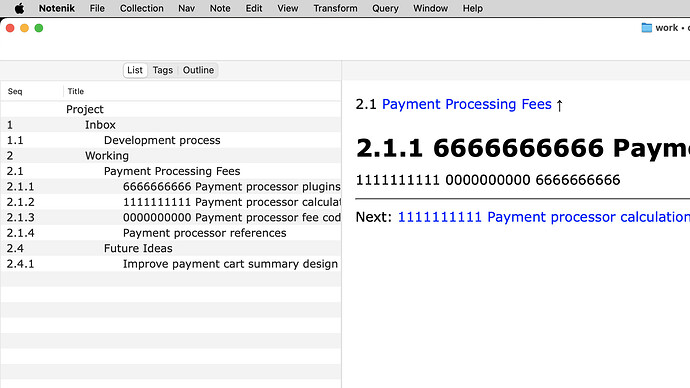Open the Apple menu icon
Screen dimensions: 690x388
19,8
